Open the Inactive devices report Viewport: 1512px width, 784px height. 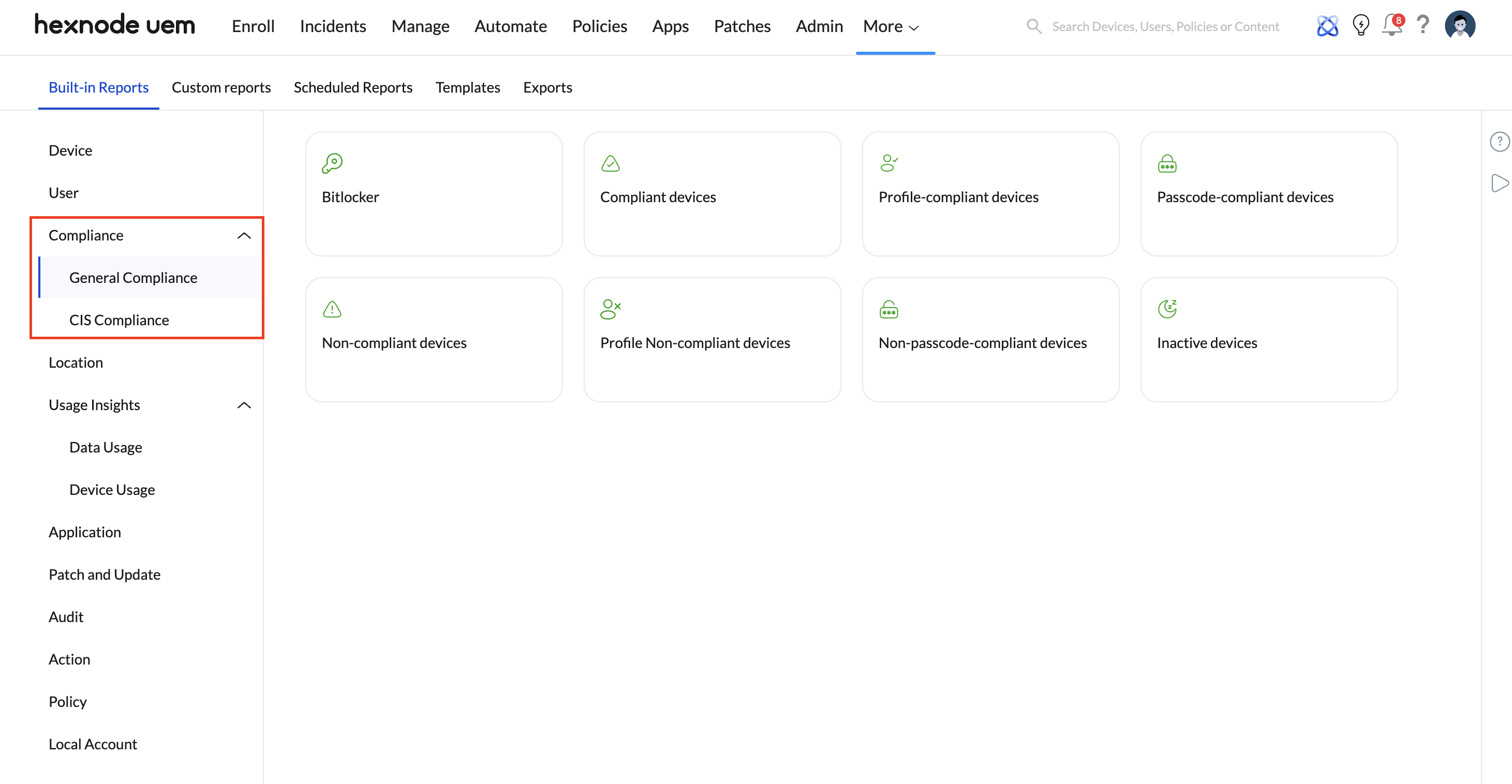(x=1268, y=340)
